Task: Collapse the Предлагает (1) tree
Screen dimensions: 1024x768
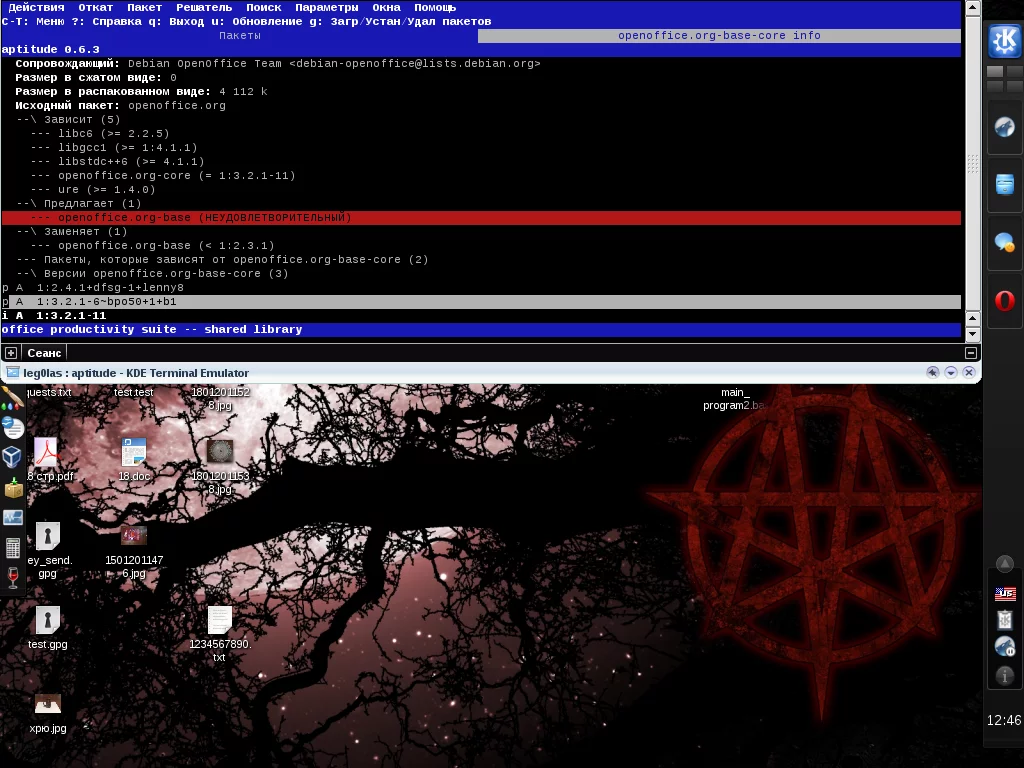Action: (x=78, y=204)
